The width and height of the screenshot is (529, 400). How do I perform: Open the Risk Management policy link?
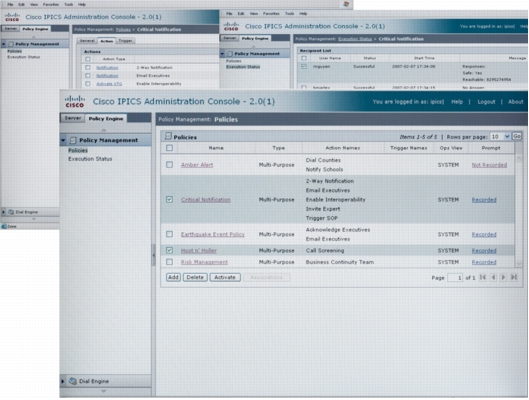[x=204, y=262]
